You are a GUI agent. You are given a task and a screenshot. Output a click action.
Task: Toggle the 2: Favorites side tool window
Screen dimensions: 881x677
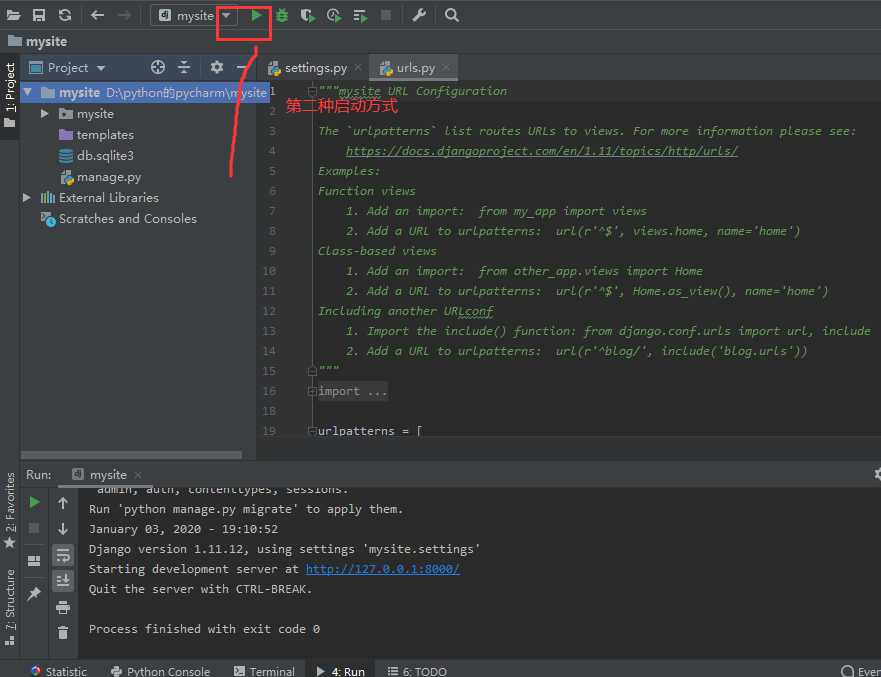[10, 510]
